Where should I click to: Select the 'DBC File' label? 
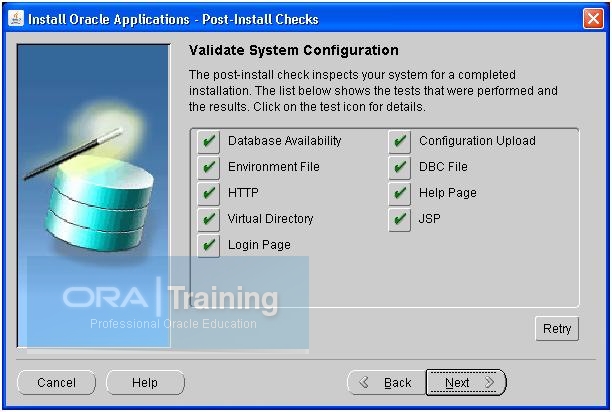(x=443, y=167)
